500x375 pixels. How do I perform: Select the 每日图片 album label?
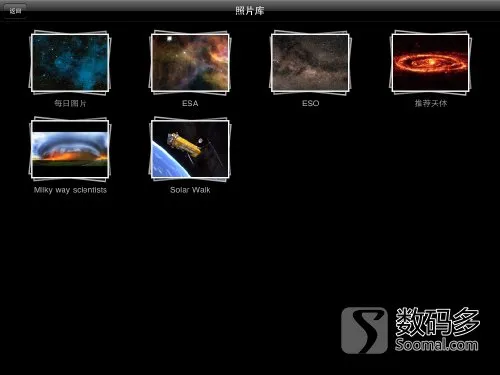coord(70,103)
